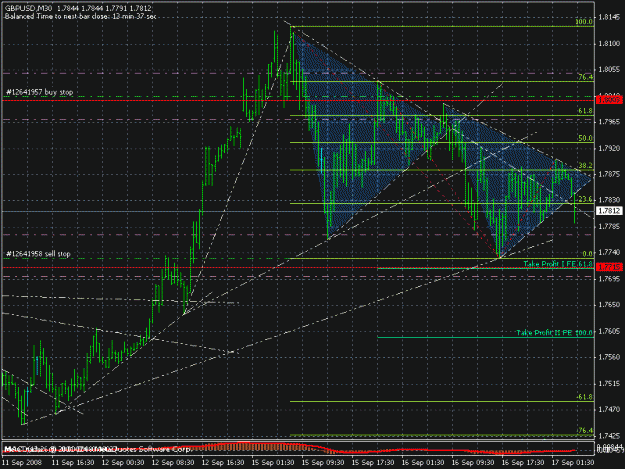
Task: Click the 1.7695 price on the scale
Action: [x=609, y=279]
